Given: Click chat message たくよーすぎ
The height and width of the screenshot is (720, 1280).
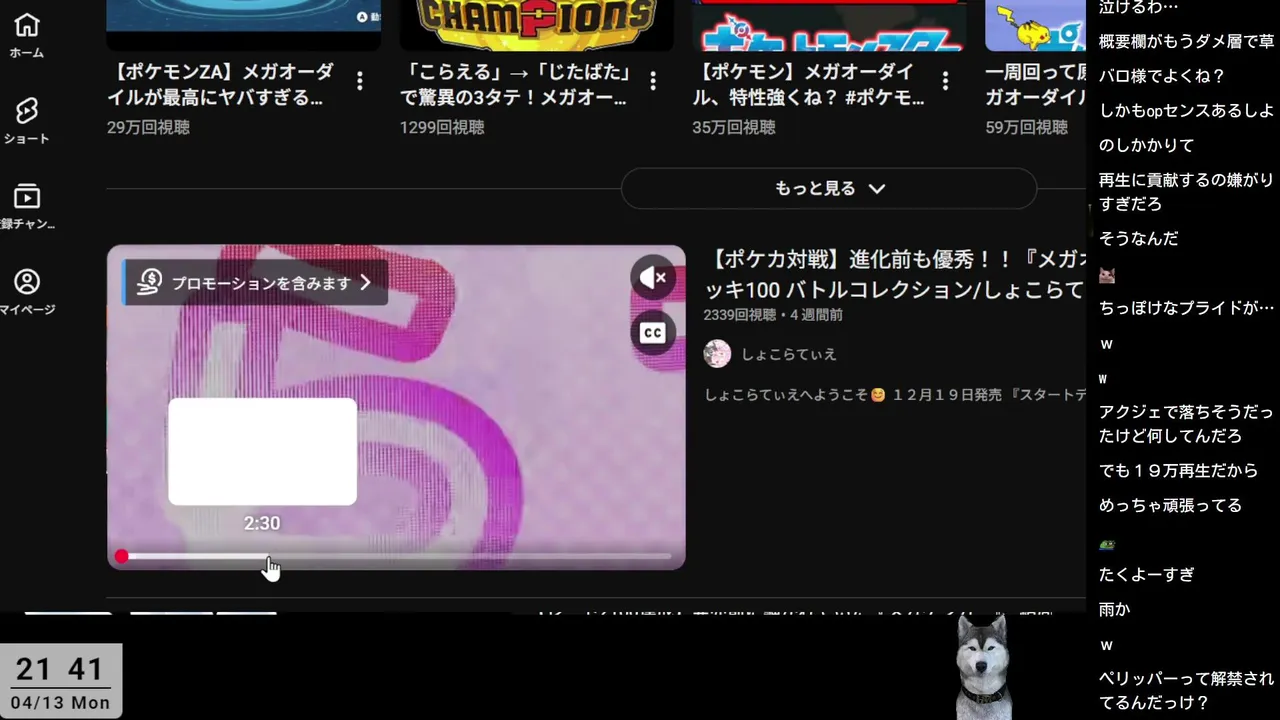Looking at the screenshot, I should 1146,574.
